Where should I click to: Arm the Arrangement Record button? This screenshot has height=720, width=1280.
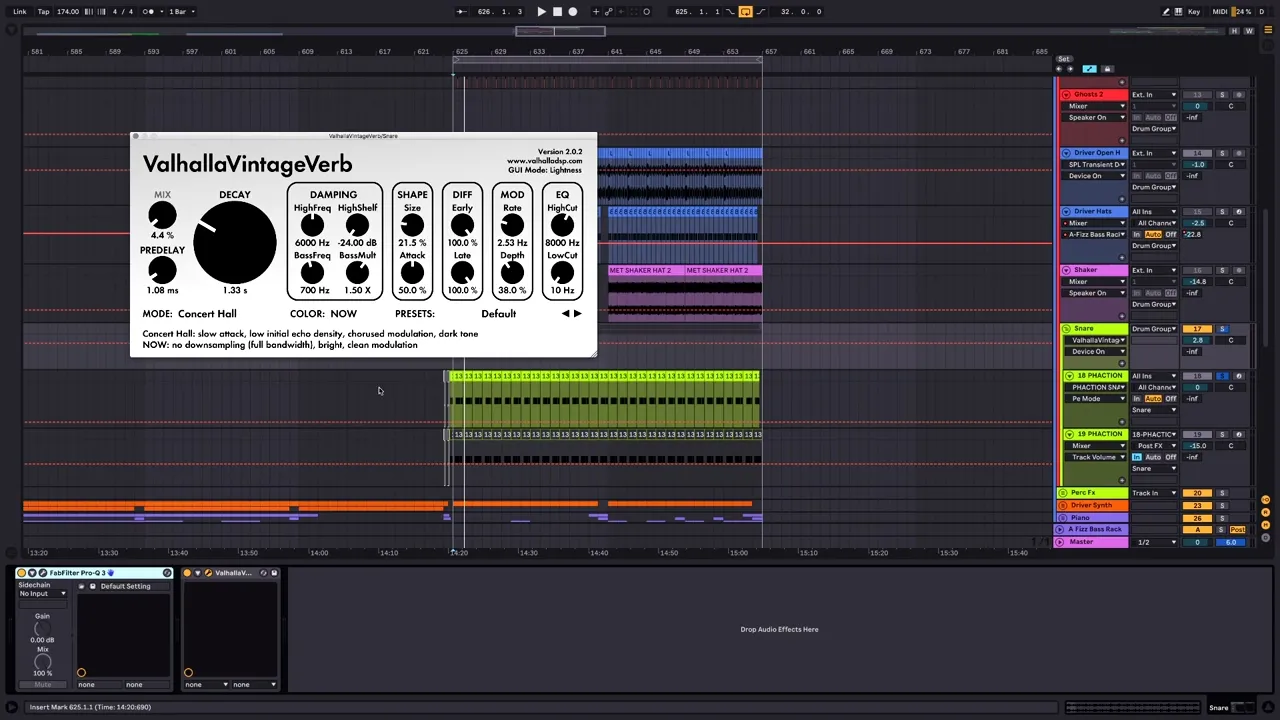point(573,12)
